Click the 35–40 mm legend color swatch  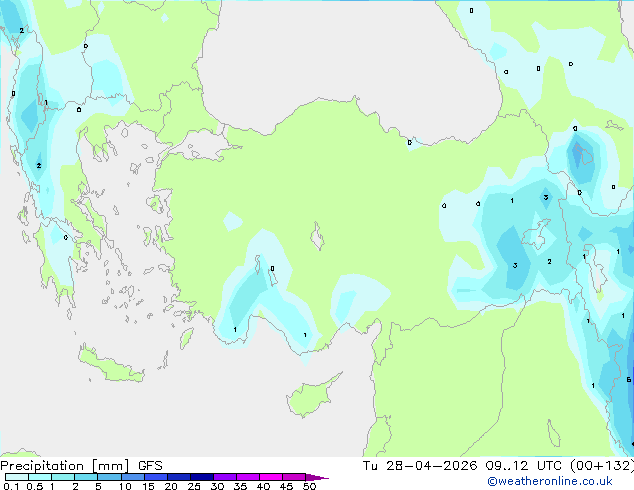[x=248, y=477]
